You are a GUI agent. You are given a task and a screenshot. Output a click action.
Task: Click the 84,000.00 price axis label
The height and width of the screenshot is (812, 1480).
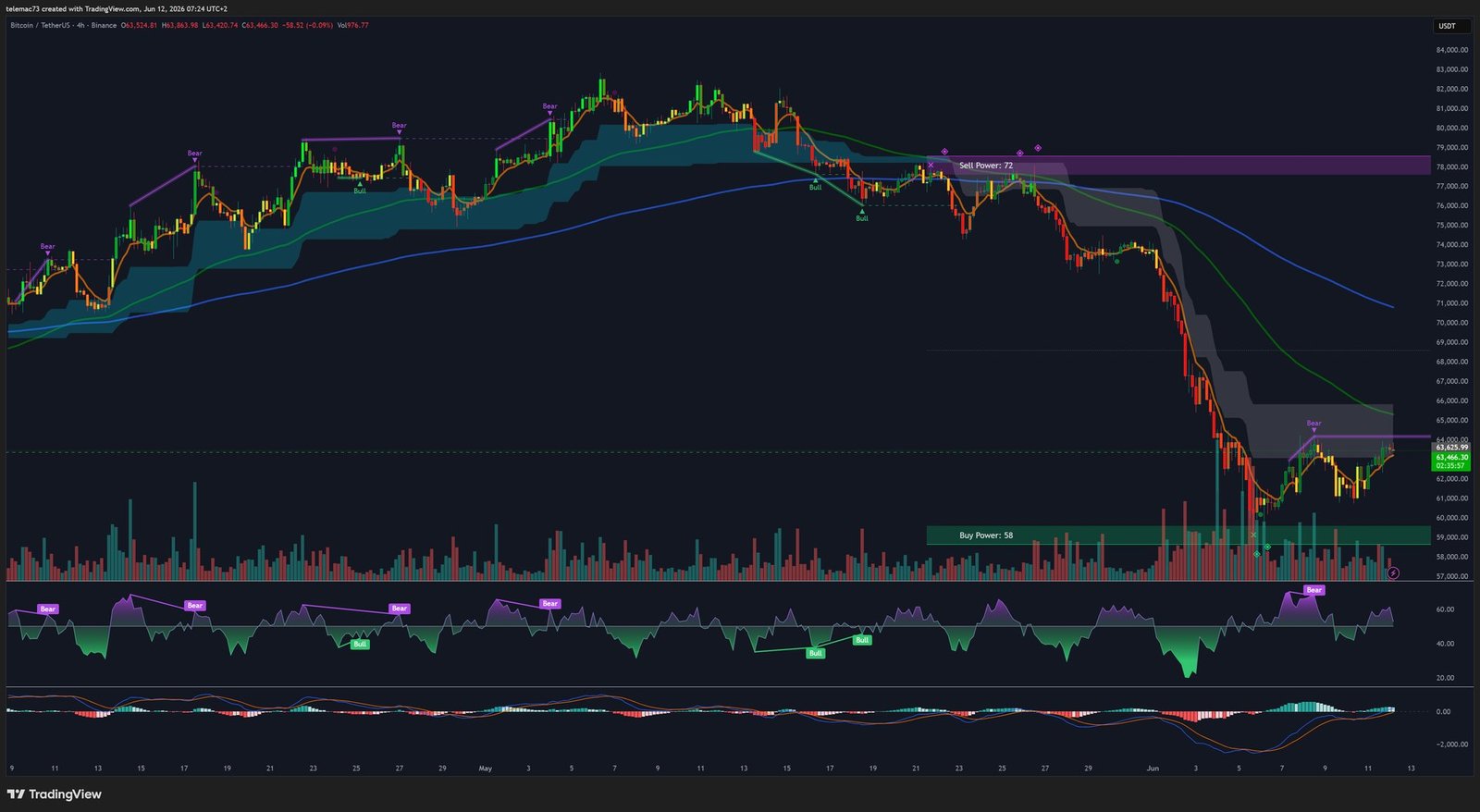(x=1451, y=50)
